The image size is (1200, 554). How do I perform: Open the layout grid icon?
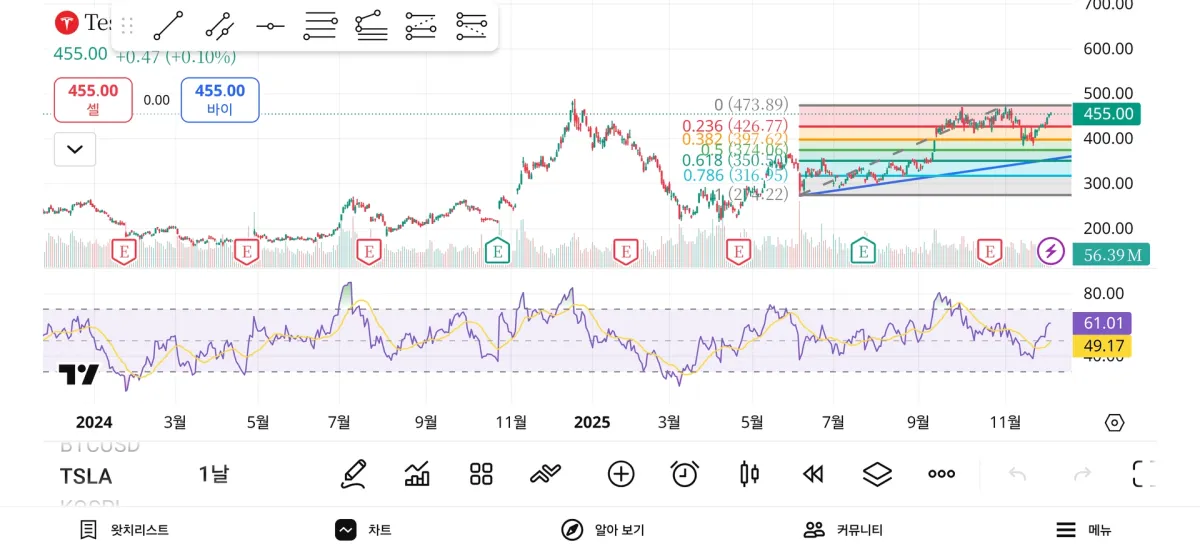point(482,474)
